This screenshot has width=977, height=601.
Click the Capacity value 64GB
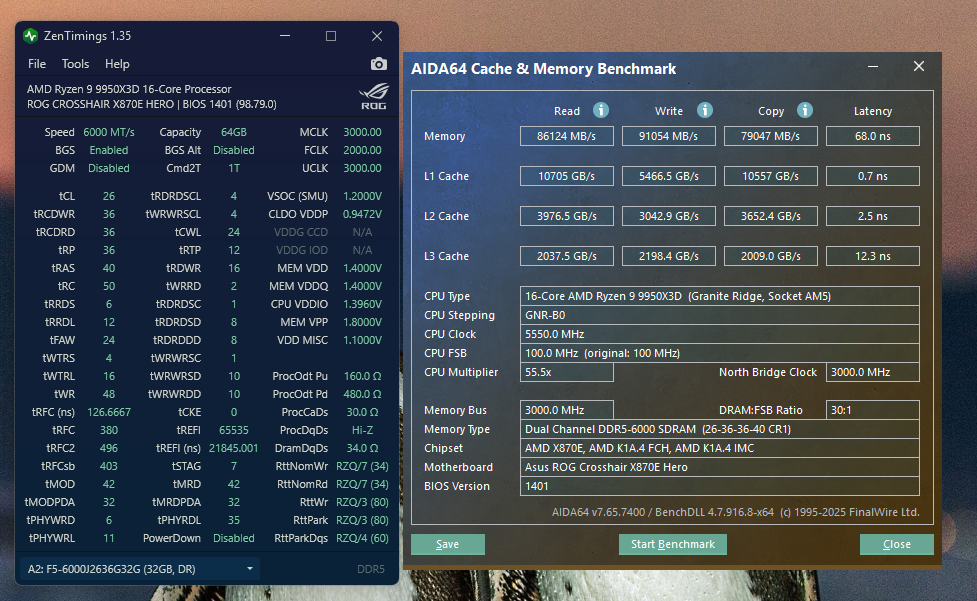[x=234, y=132]
